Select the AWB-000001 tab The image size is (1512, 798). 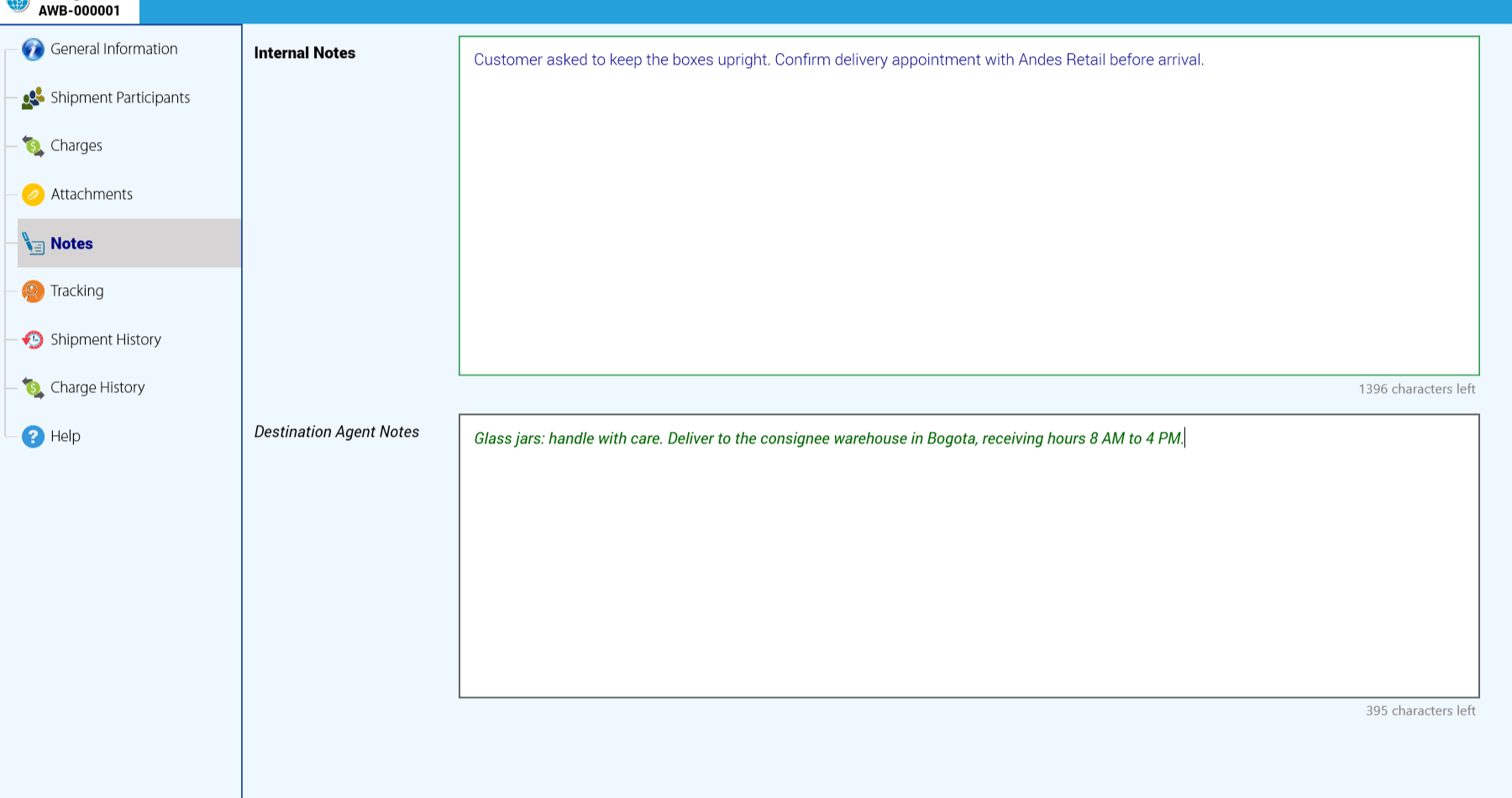(x=70, y=11)
